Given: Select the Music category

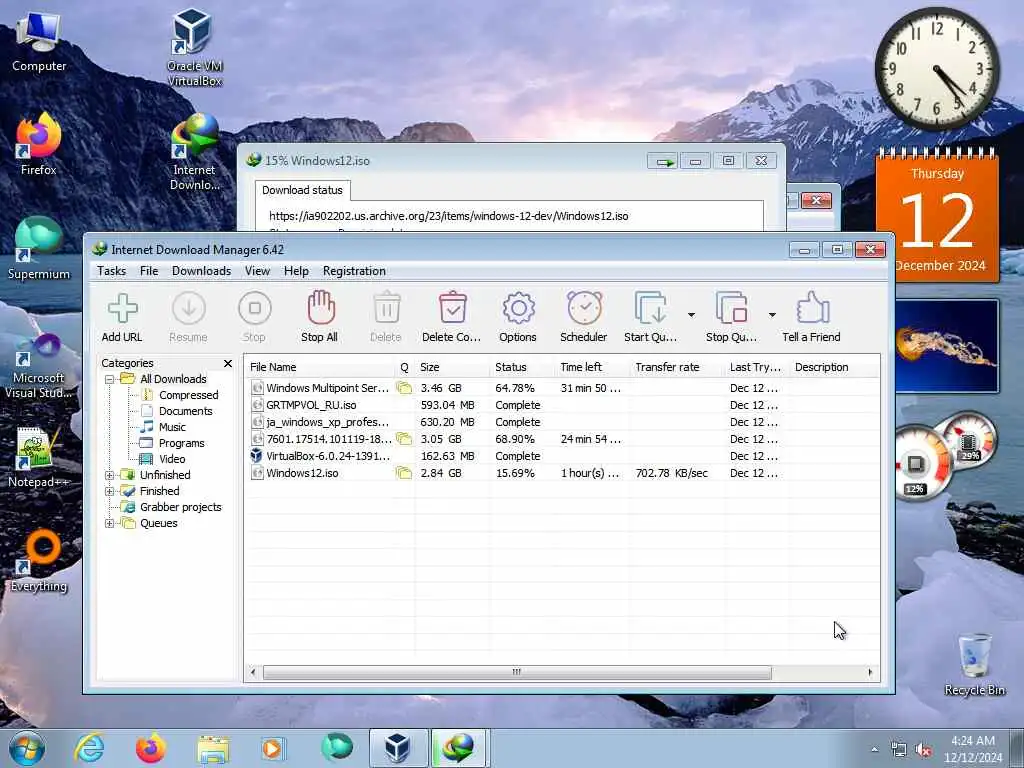Looking at the screenshot, I should (x=172, y=427).
